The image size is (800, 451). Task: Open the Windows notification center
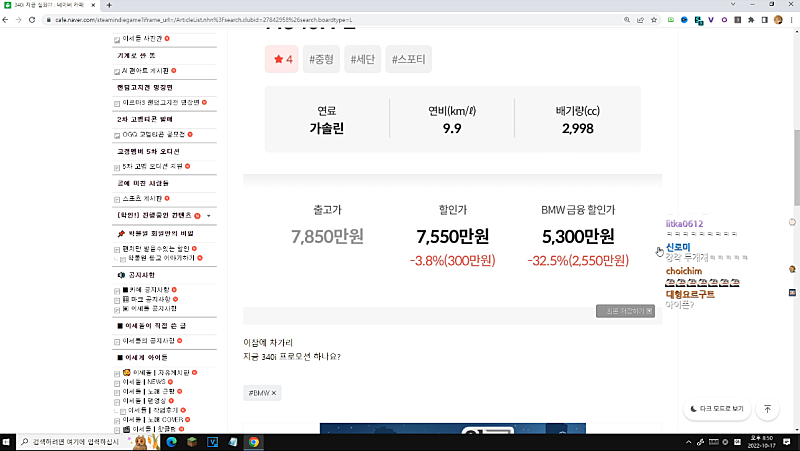coord(787,442)
